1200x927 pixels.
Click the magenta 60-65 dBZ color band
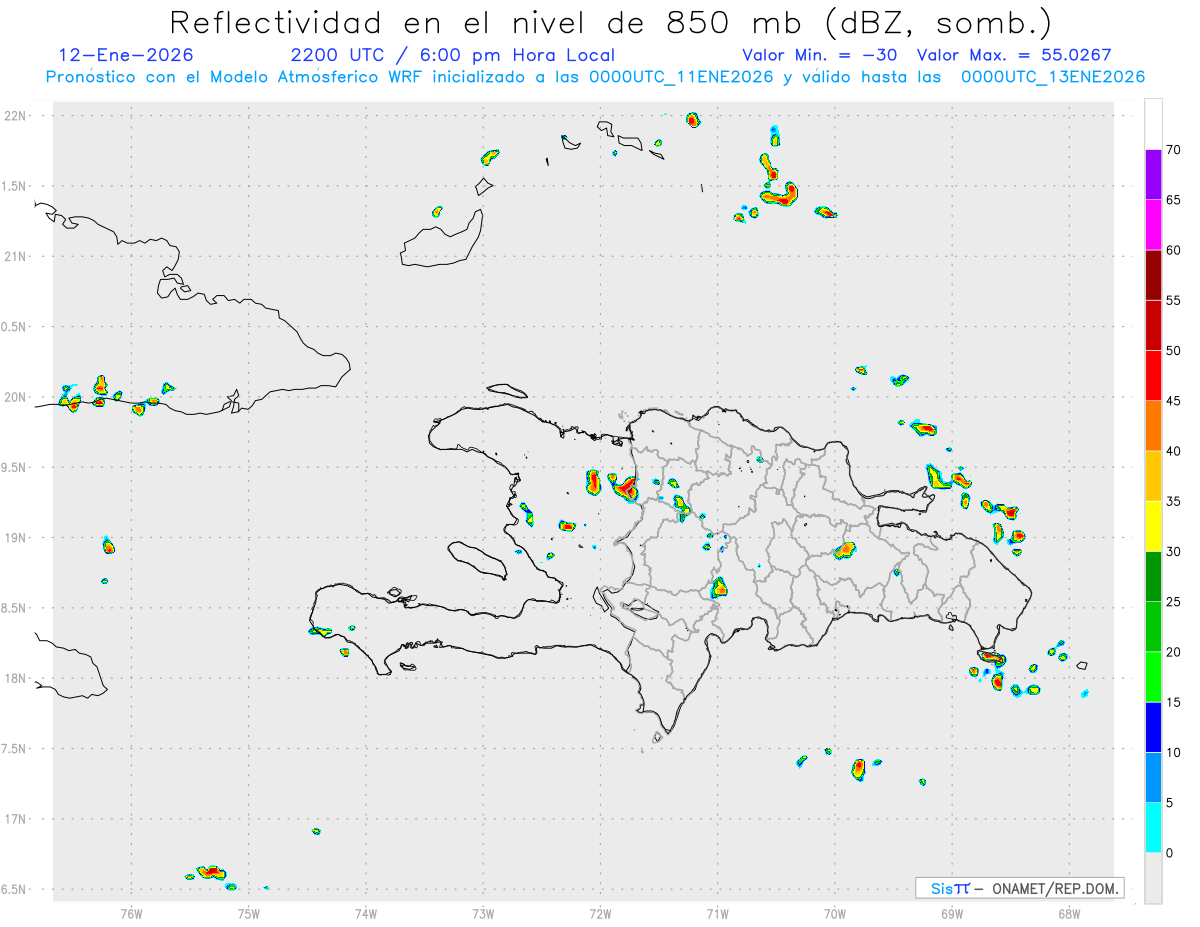pyautogui.click(x=1153, y=225)
